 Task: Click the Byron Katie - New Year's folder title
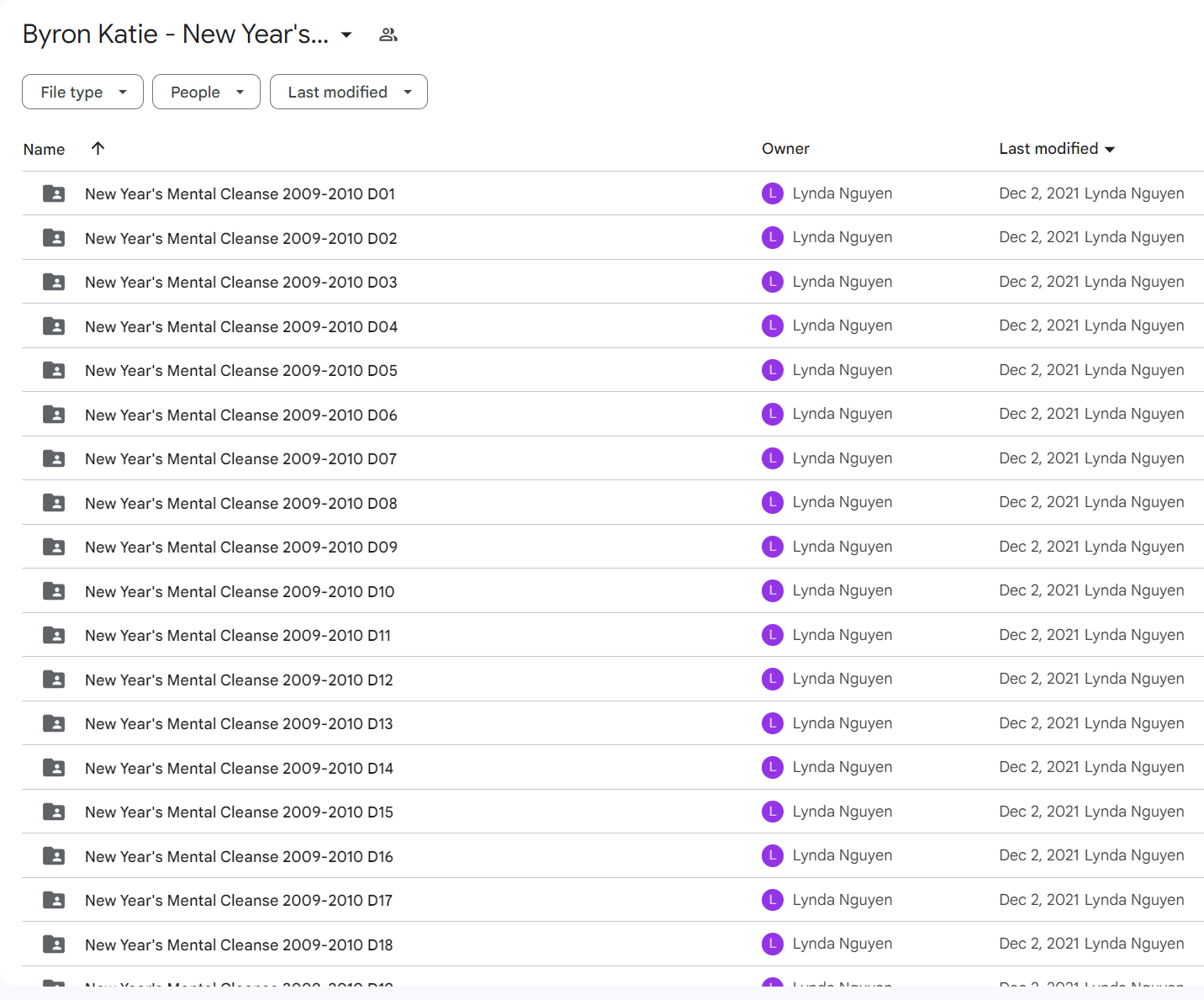175,34
